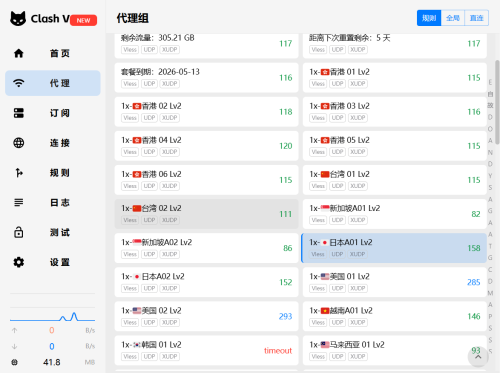Screen dimensions: 500x373
Task: Open Test via lock icon
Action: point(19,232)
